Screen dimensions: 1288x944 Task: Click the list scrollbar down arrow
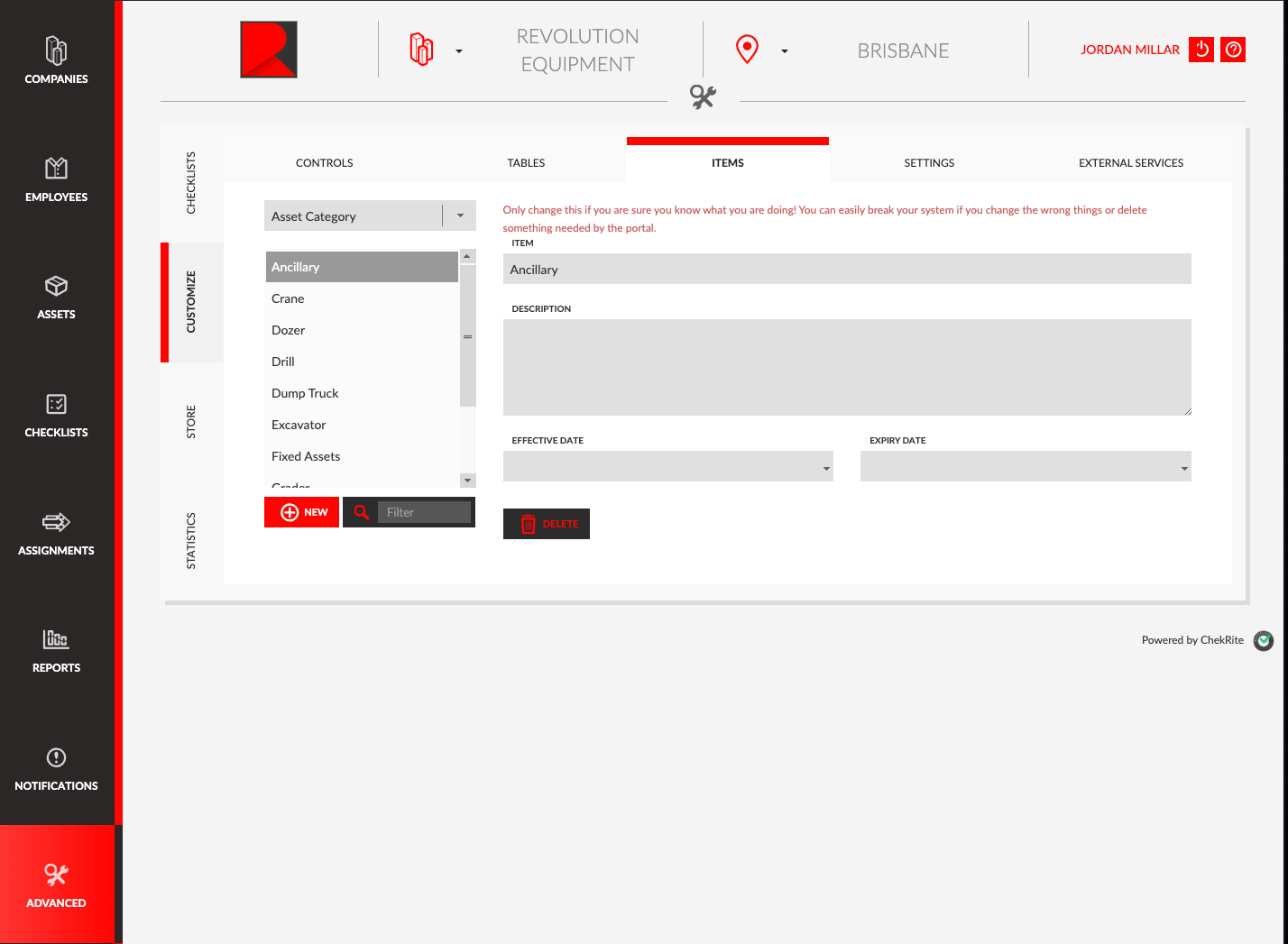467,481
